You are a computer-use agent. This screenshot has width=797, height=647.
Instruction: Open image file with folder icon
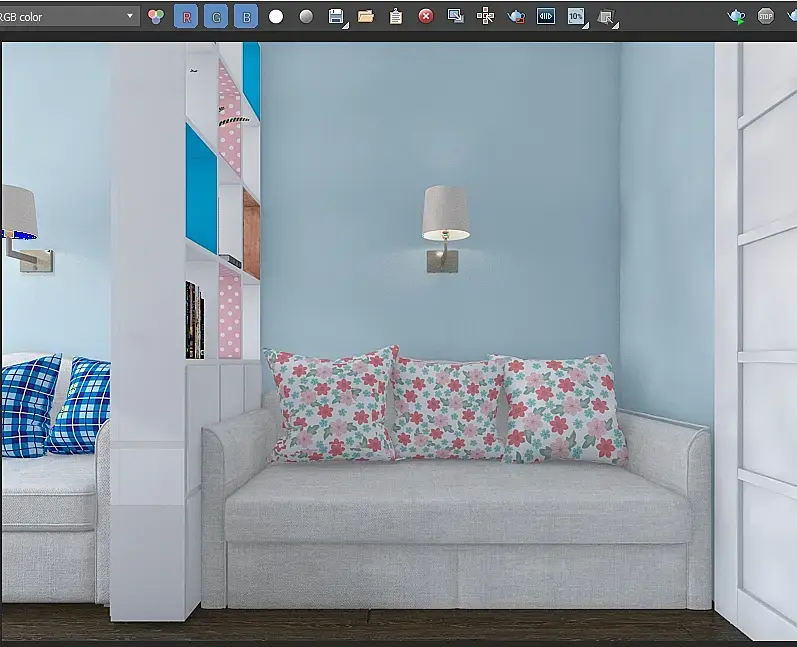point(366,17)
